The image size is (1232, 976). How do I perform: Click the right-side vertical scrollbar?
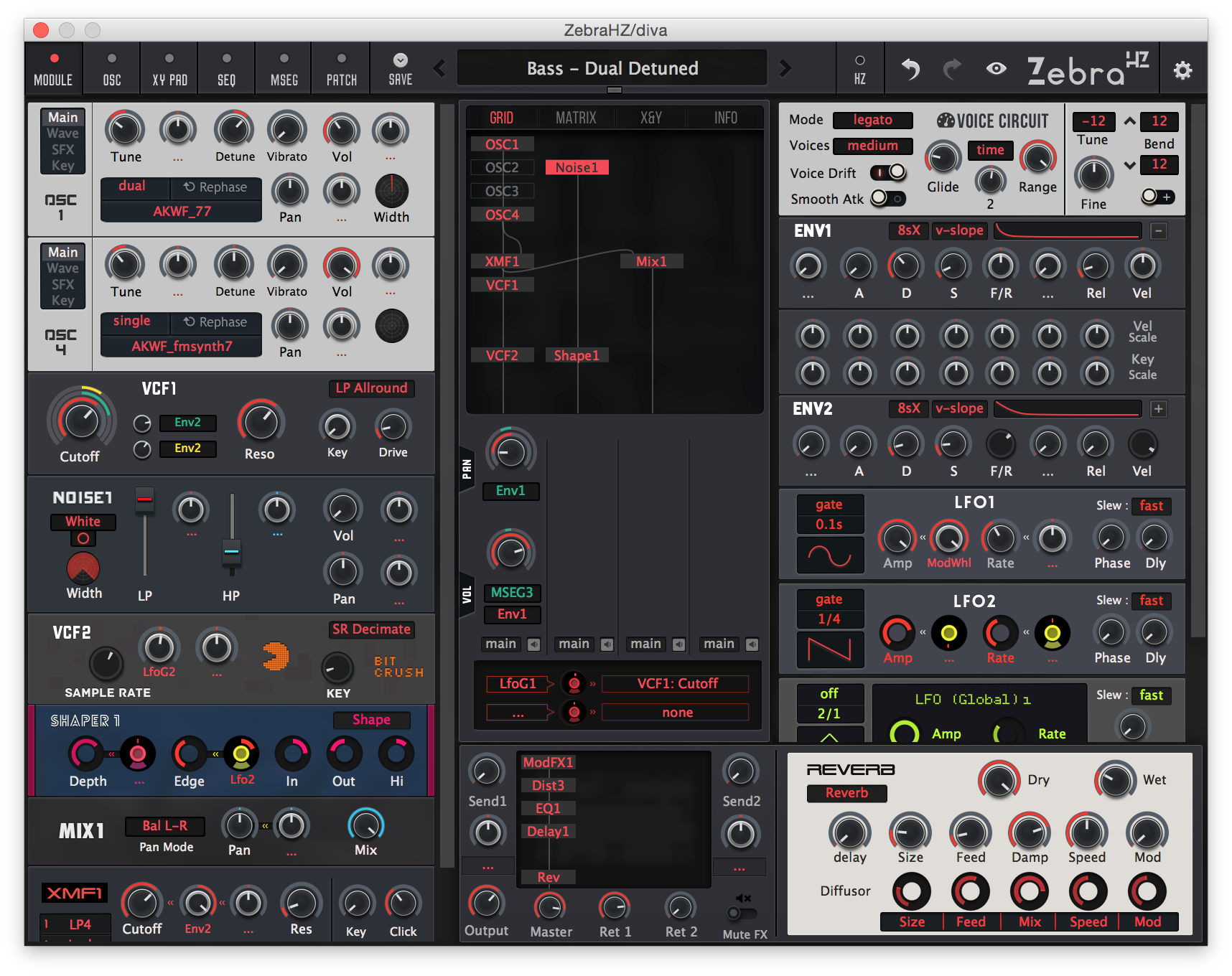[x=1198, y=371]
